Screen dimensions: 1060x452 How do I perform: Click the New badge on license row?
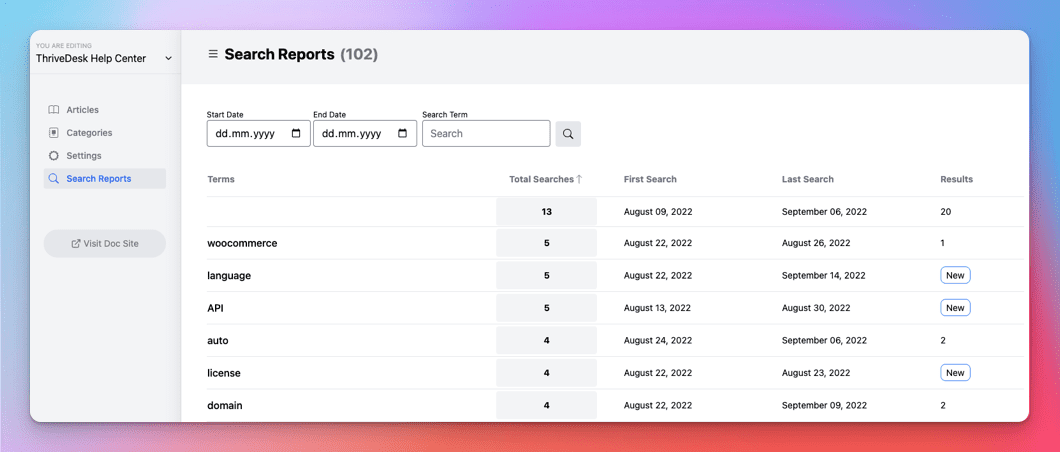[955, 373]
